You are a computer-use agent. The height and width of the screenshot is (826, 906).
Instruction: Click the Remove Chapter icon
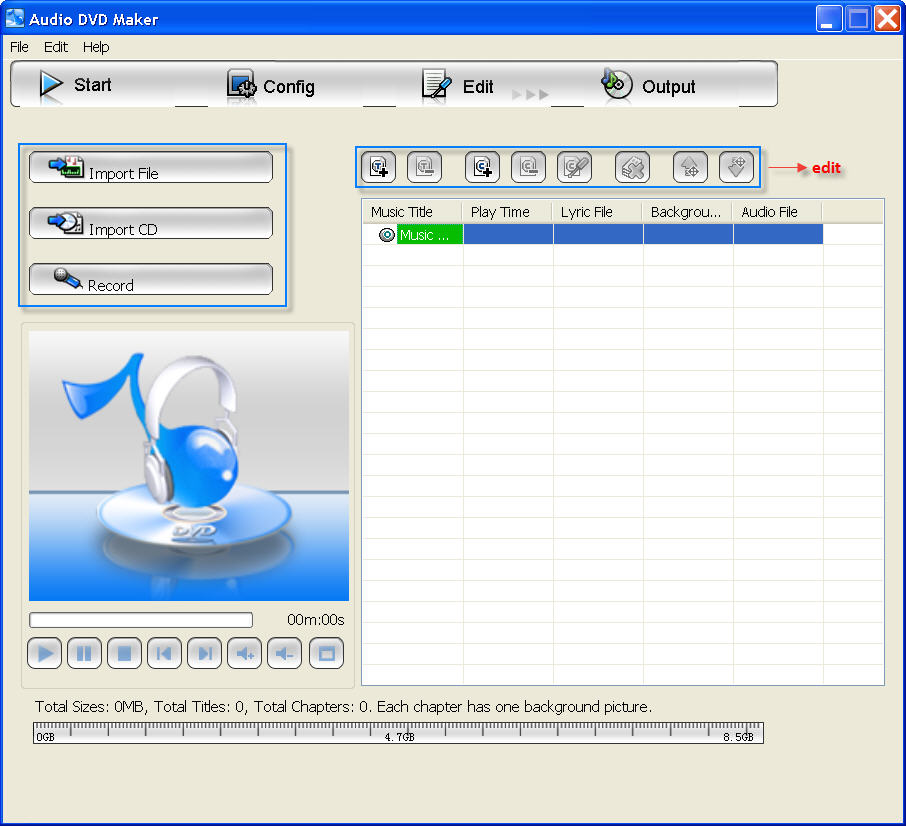pos(529,167)
